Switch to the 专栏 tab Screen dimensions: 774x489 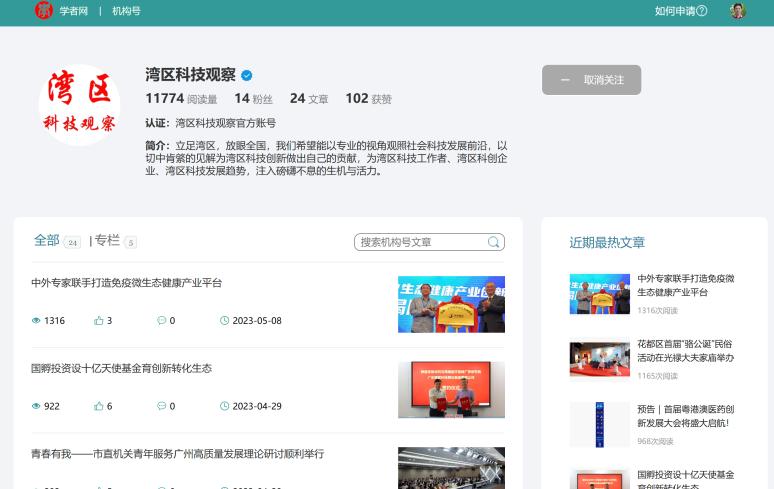pos(107,240)
